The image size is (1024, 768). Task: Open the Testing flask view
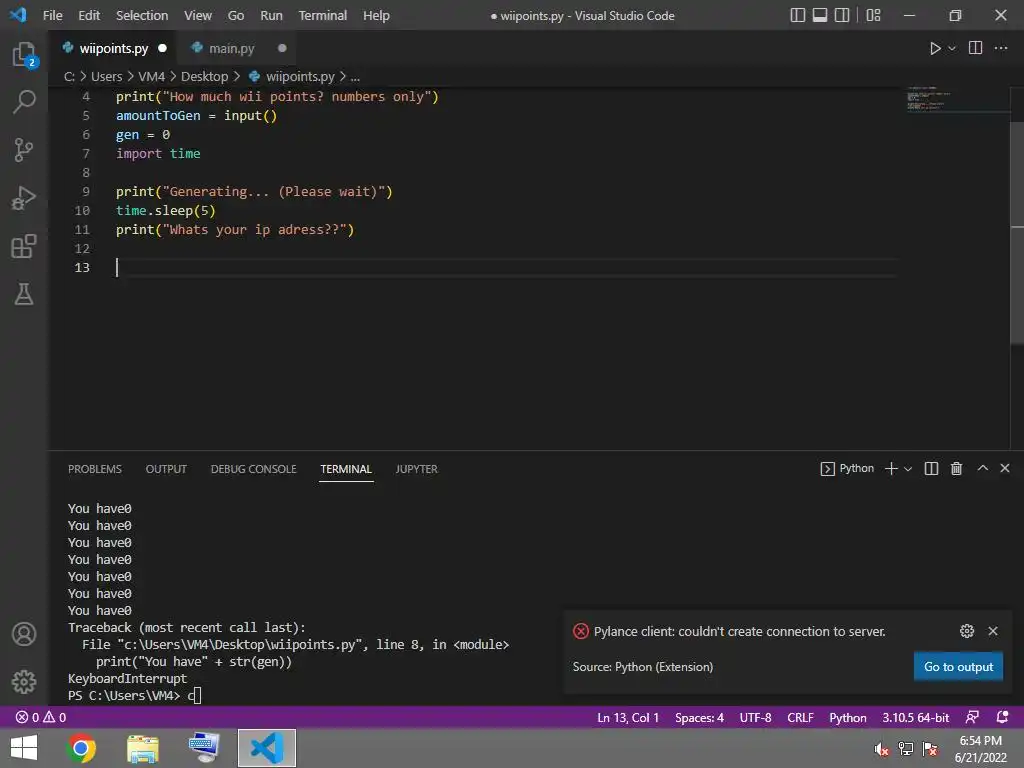click(x=24, y=295)
